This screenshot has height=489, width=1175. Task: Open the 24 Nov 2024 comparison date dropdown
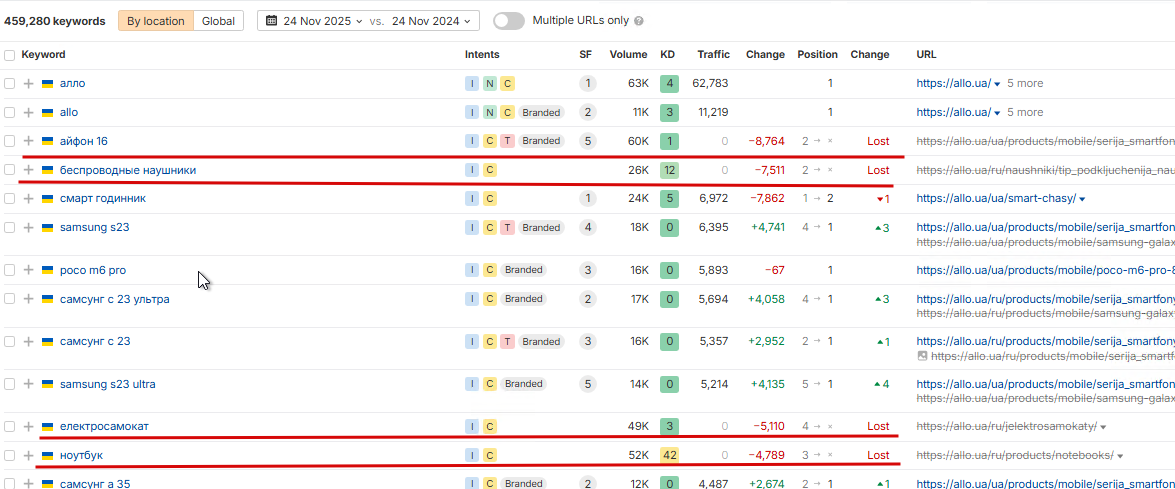tap(433, 21)
